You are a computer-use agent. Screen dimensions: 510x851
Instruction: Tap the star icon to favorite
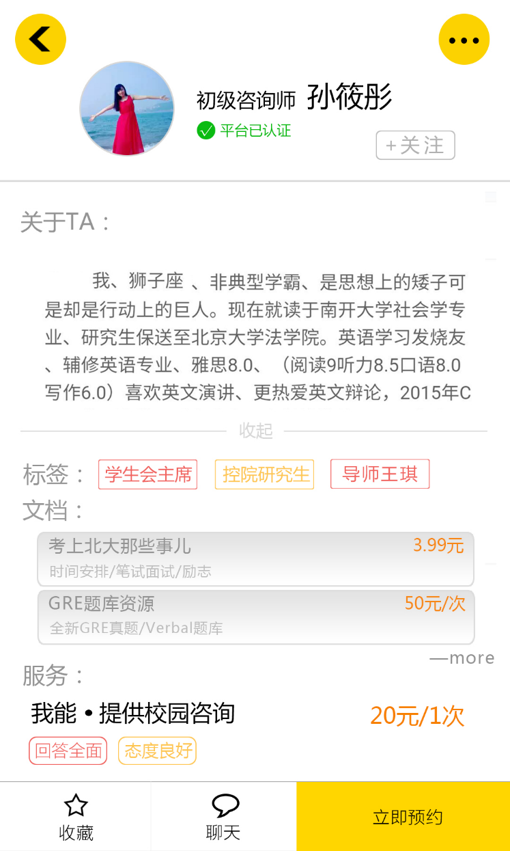pyautogui.click(x=75, y=805)
